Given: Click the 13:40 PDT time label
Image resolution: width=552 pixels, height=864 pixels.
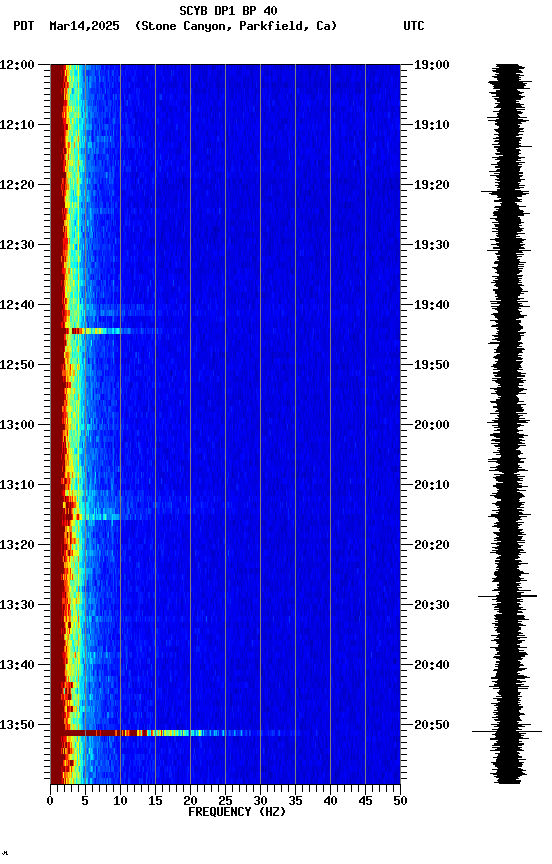Looking at the screenshot, I should [17, 665].
